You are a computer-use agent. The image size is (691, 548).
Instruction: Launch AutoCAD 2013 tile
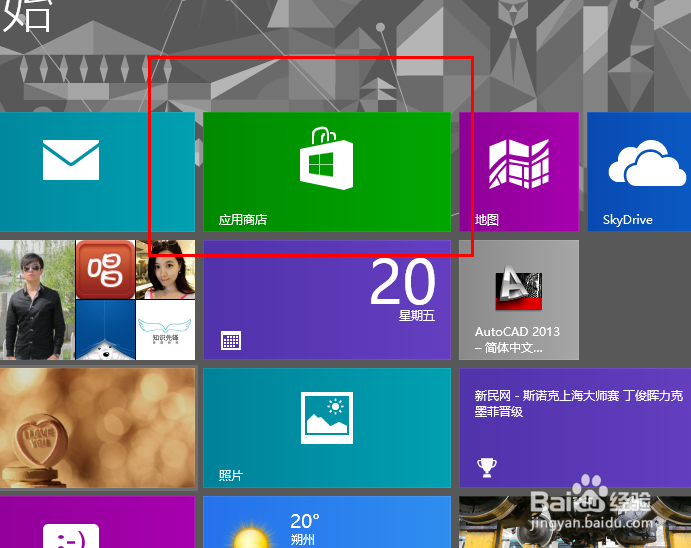(519, 300)
